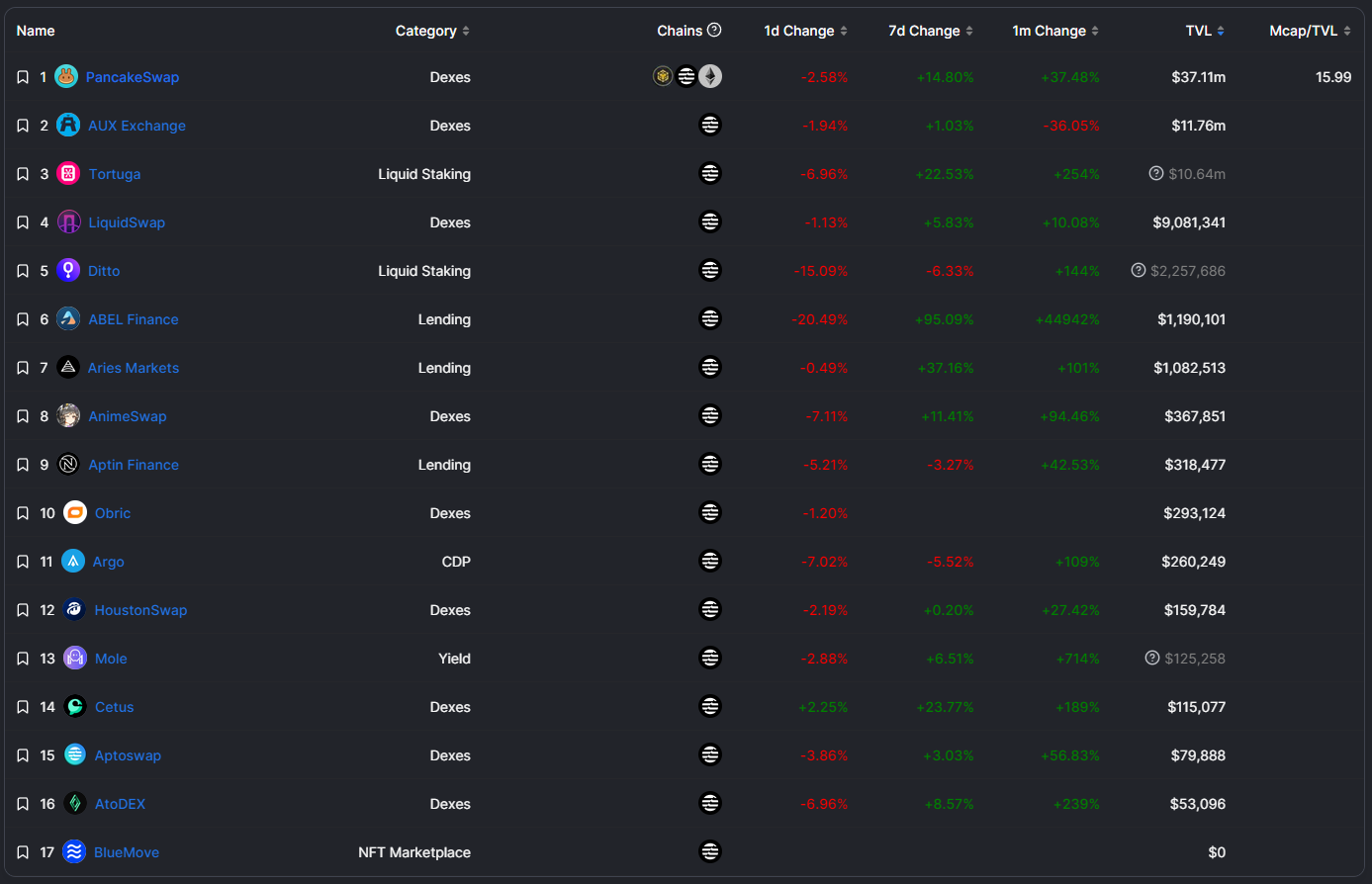Click the Lending category for Aptin Finance
1372x884 pixels.
click(x=444, y=465)
